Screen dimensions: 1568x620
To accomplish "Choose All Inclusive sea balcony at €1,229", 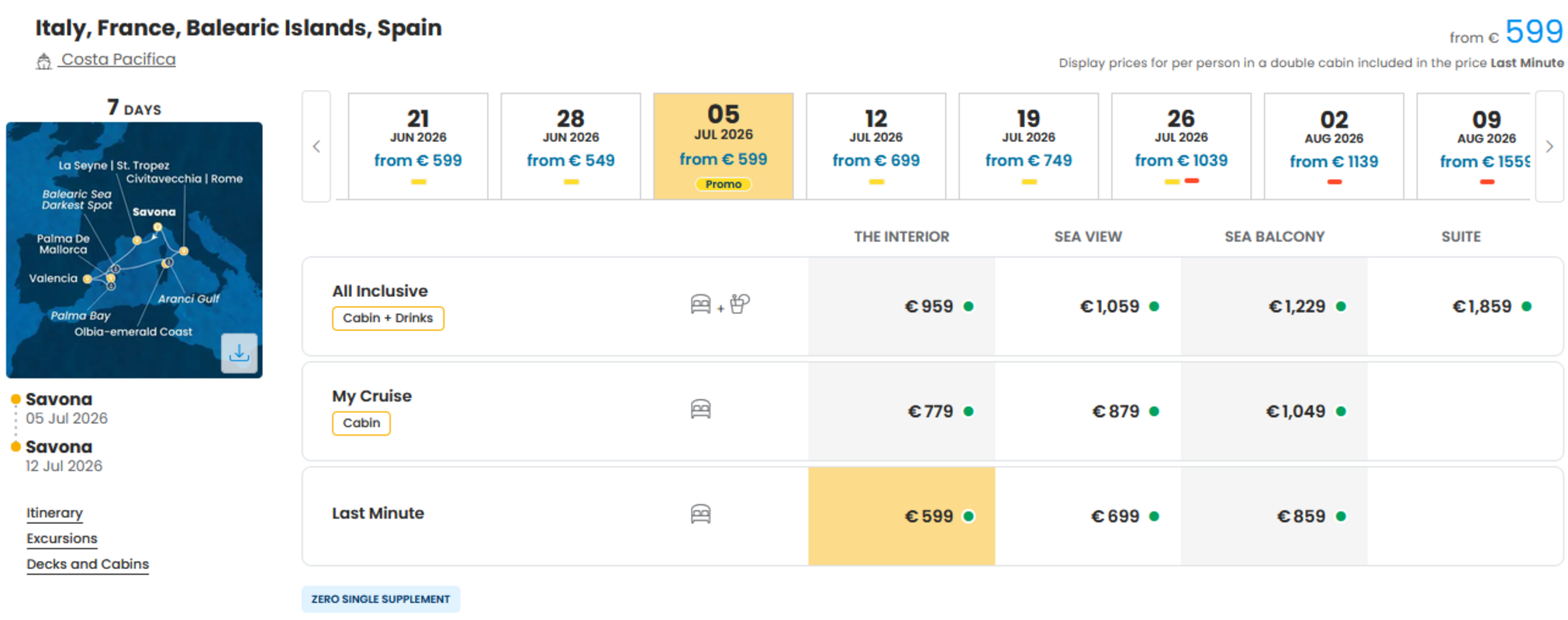I will (x=1274, y=306).
